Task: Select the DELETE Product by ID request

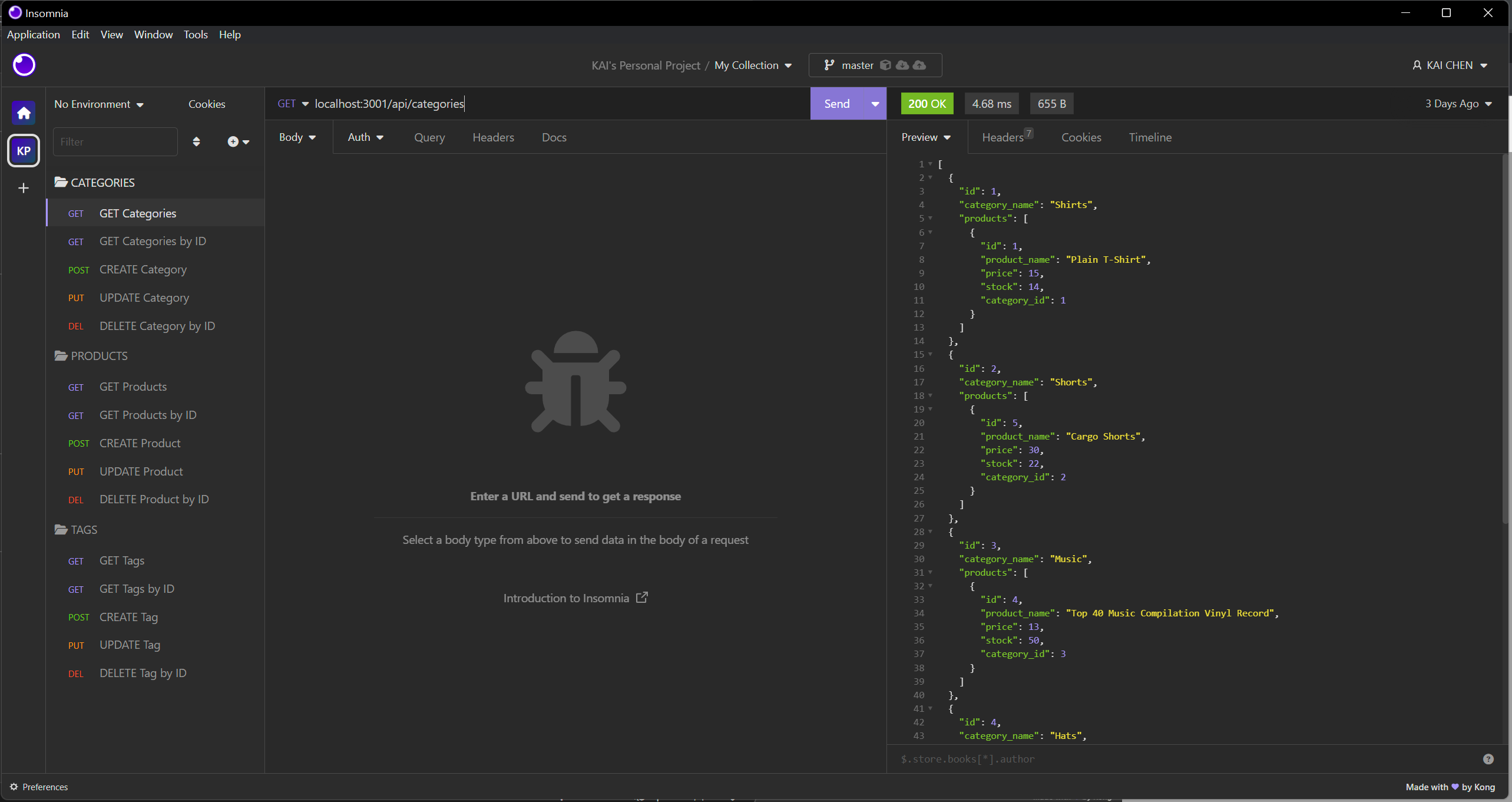Action: (x=155, y=499)
